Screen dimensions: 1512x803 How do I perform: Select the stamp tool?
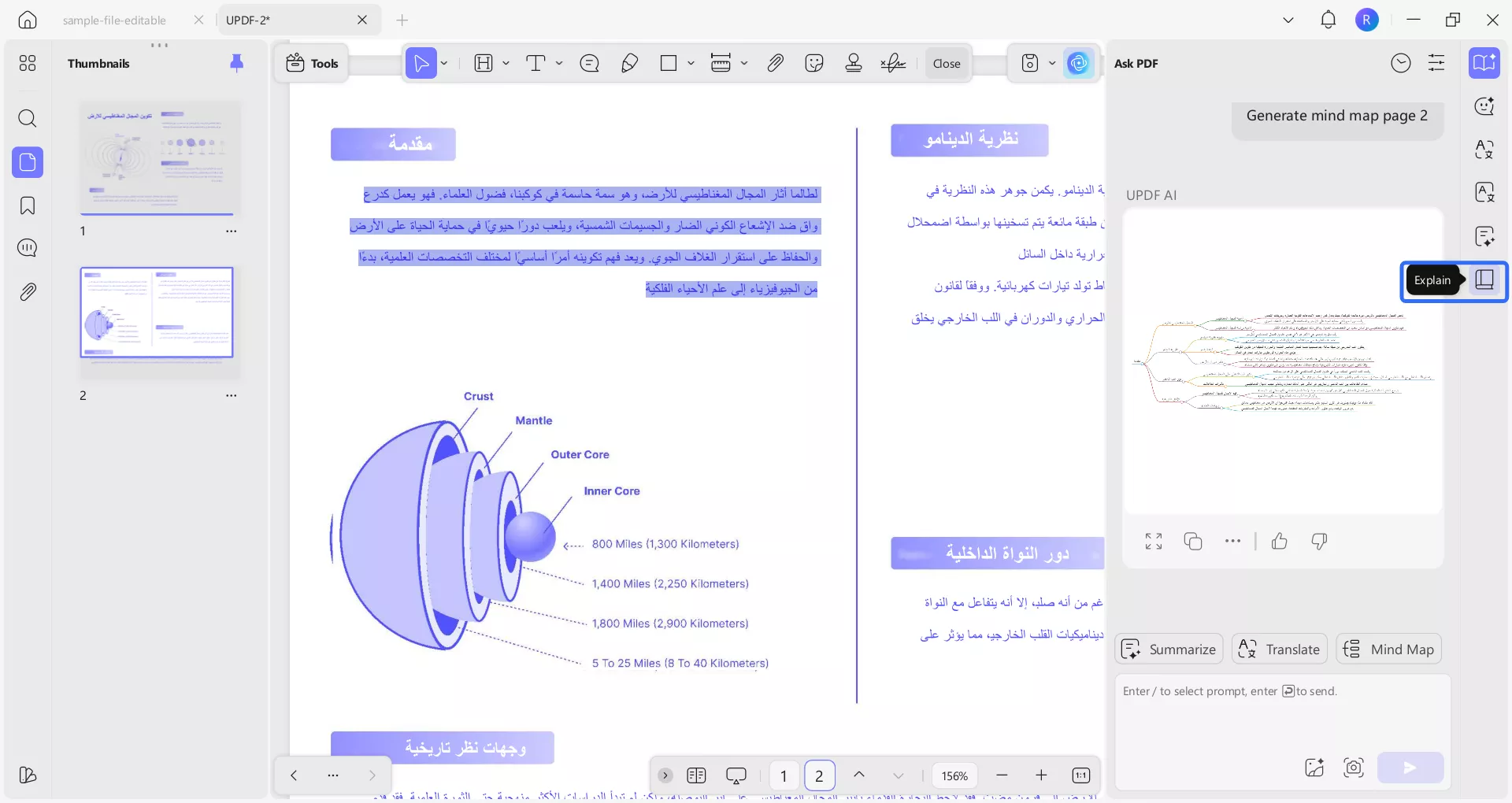pos(854,64)
